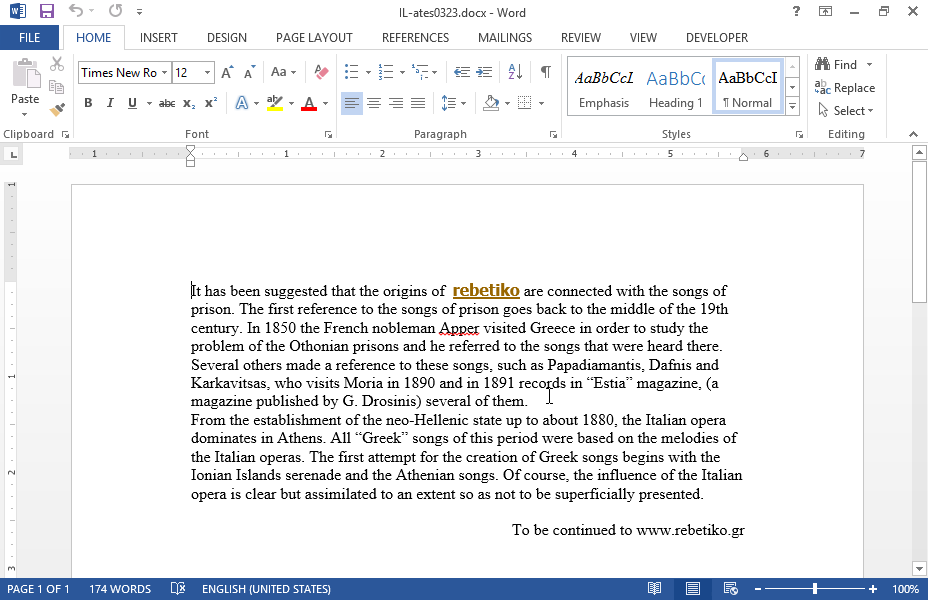The height and width of the screenshot is (600, 928).
Task: Click the Save icon in Quick Access Toolbar
Action: [x=46, y=12]
